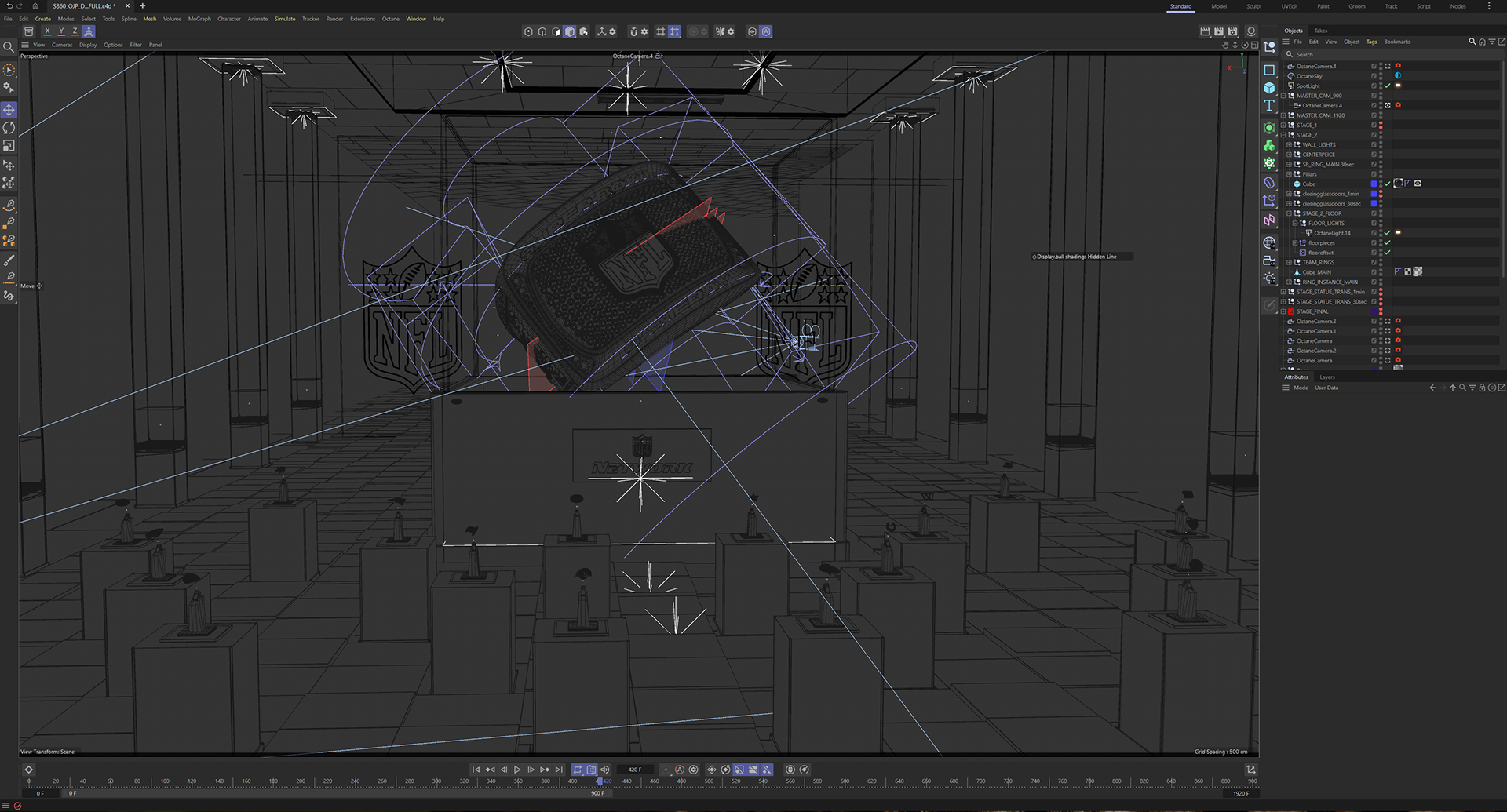Switch to the Takes tab
Image resolution: width=1507 pixels, height=812 pixels.
[x=1321, y=31]
